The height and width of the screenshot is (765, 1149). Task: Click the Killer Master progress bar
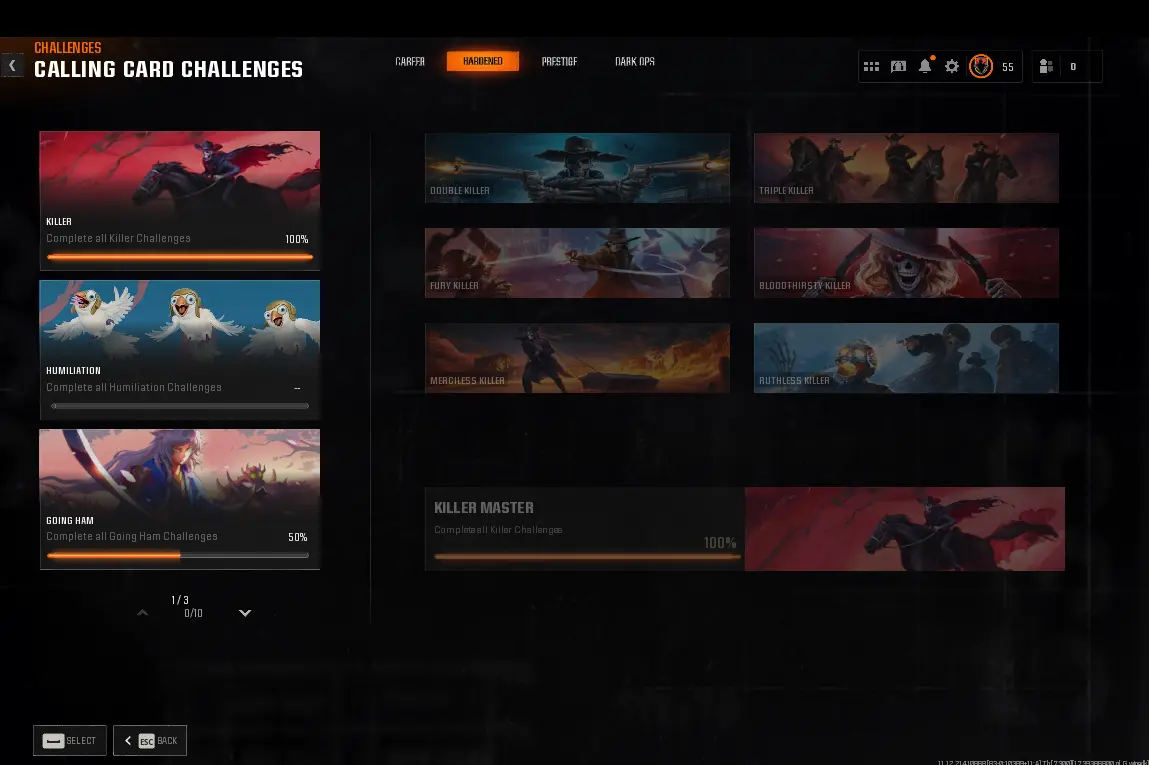tap(587, 557)
